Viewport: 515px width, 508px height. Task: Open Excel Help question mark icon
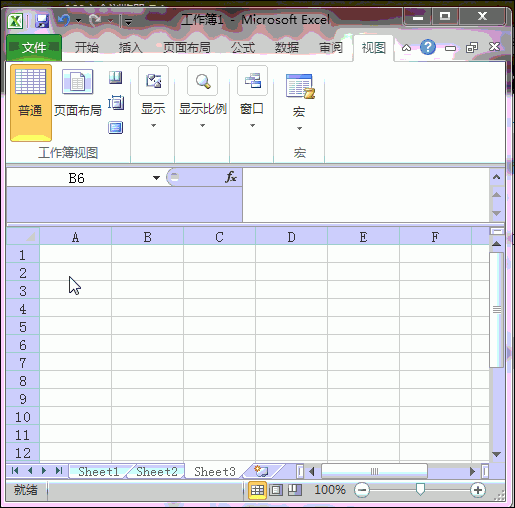tap(428, 47)
